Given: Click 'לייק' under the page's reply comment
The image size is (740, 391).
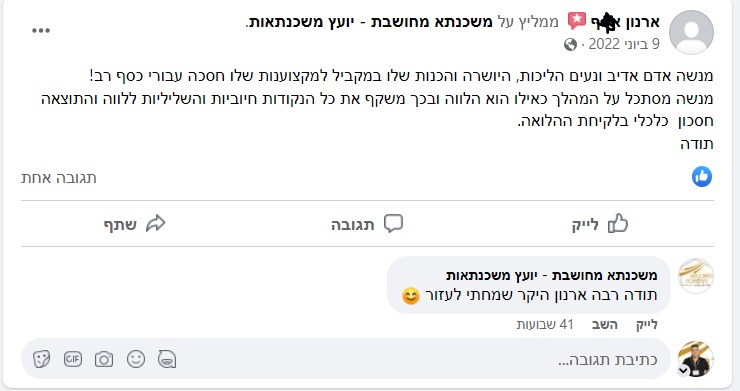Looking at the screenshot, I should pos(647,325).
